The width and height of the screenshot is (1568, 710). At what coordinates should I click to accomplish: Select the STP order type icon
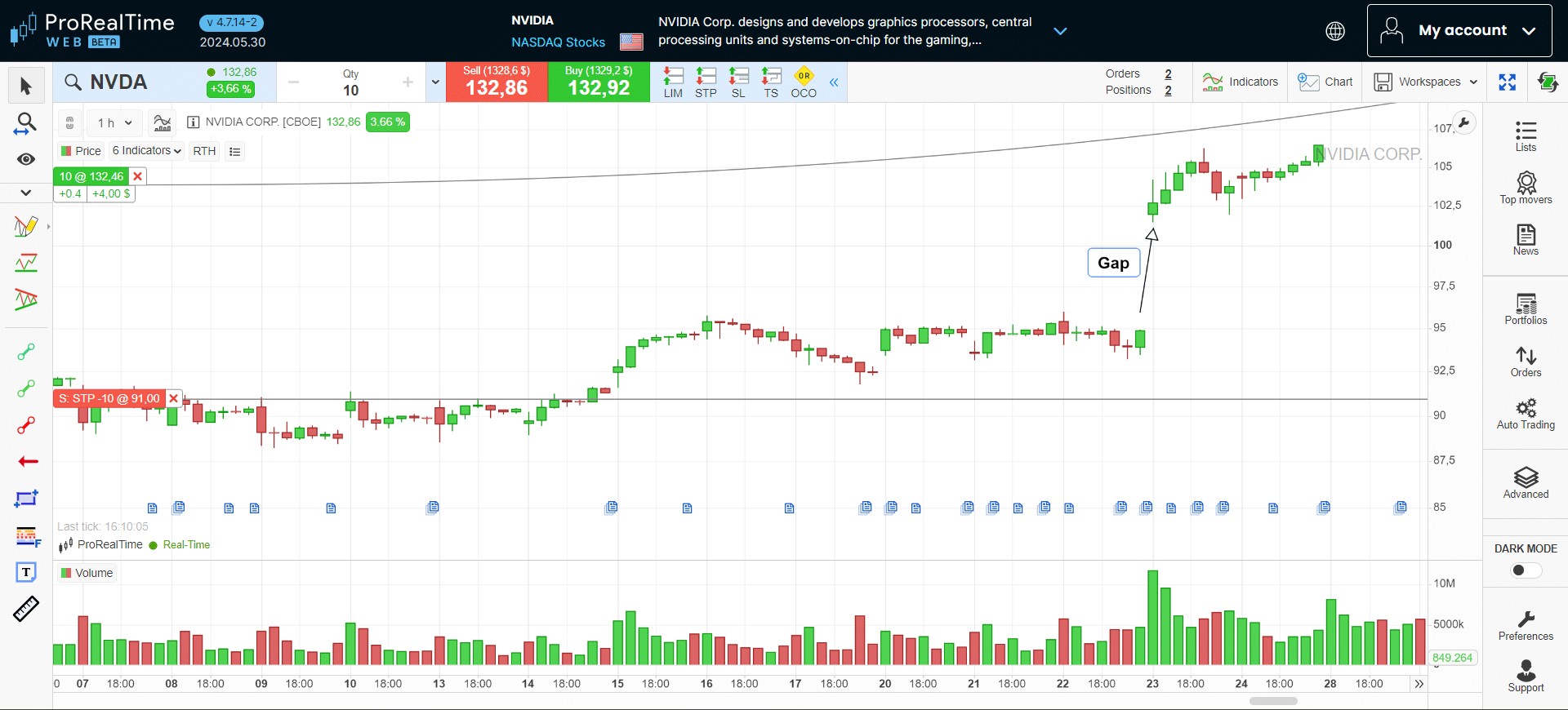tap(706, 82)
